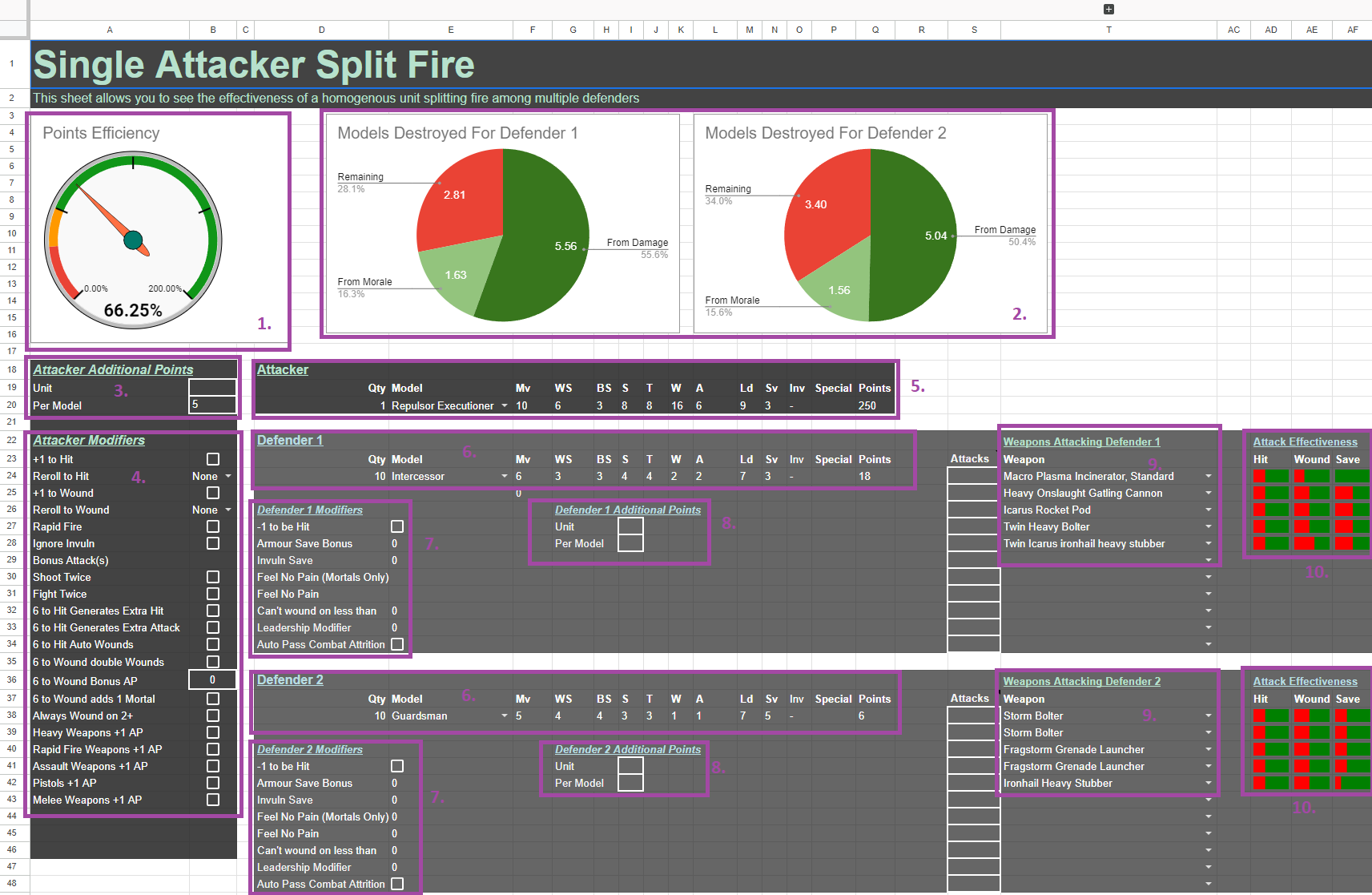
Task: Click Wound effectiveness bar for Twin Heavy Bolter
Action: pyautogui.click(x=1312, y=526)
